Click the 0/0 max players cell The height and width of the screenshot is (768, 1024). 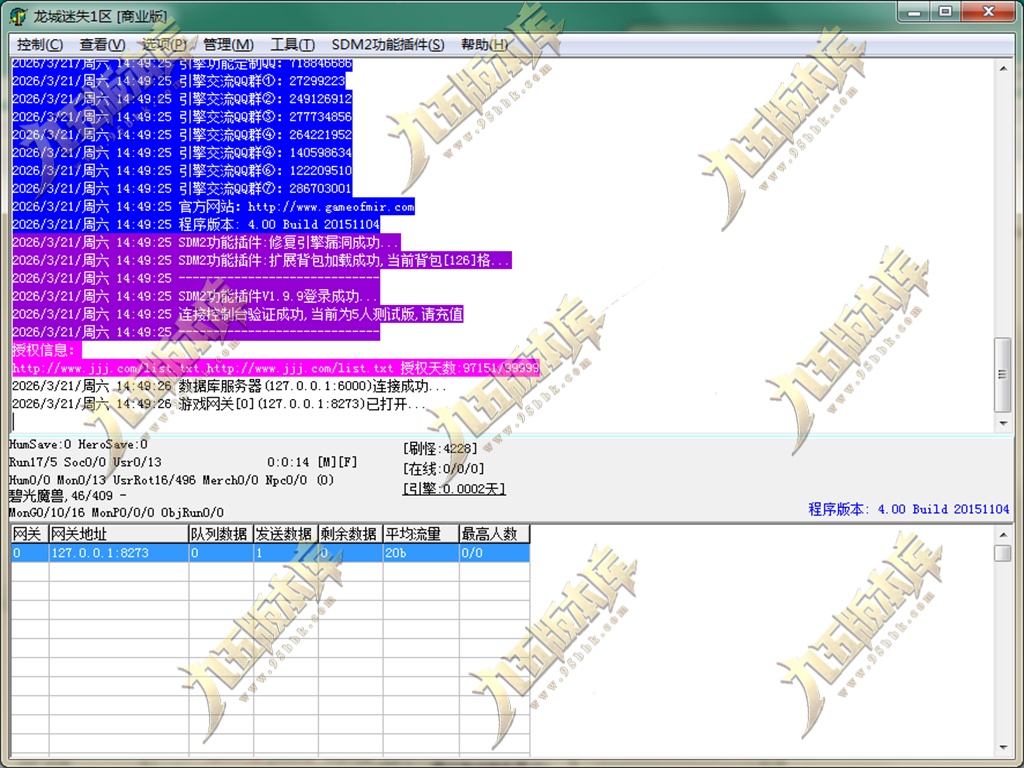pos(494,553)
